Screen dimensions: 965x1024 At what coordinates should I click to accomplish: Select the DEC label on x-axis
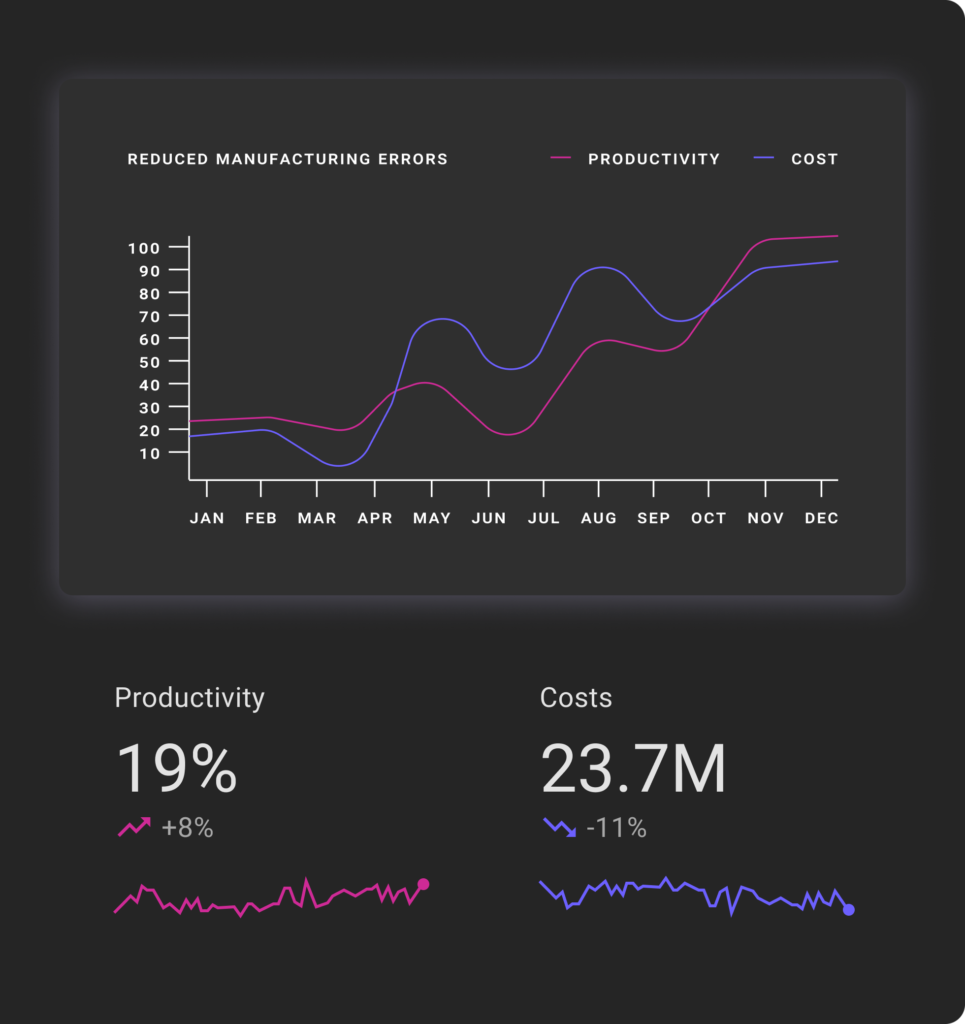pyautogui.click(x=821, y=518)
